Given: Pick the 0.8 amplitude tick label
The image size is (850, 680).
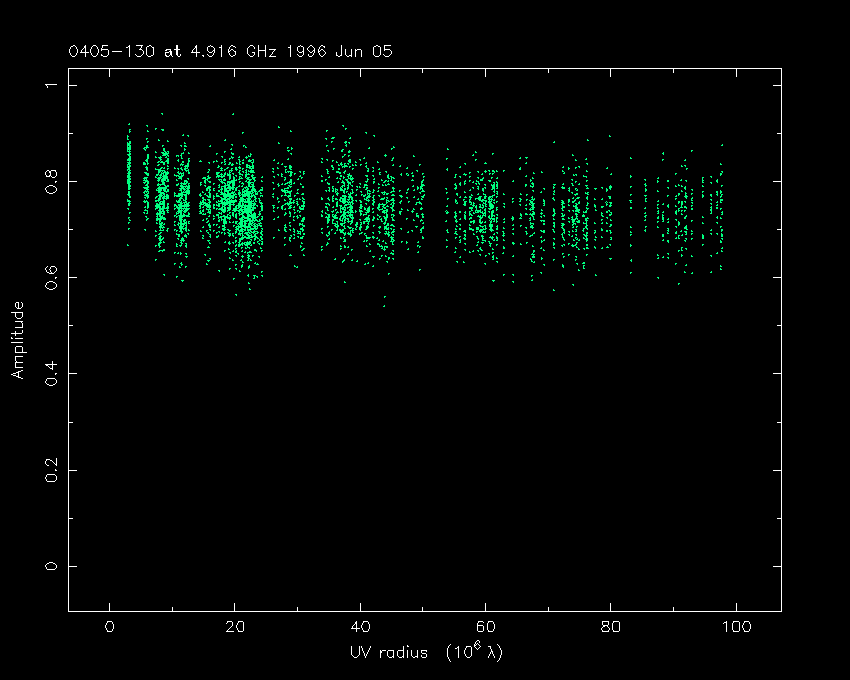Looking at the screenshot, I should pos(50,181).
